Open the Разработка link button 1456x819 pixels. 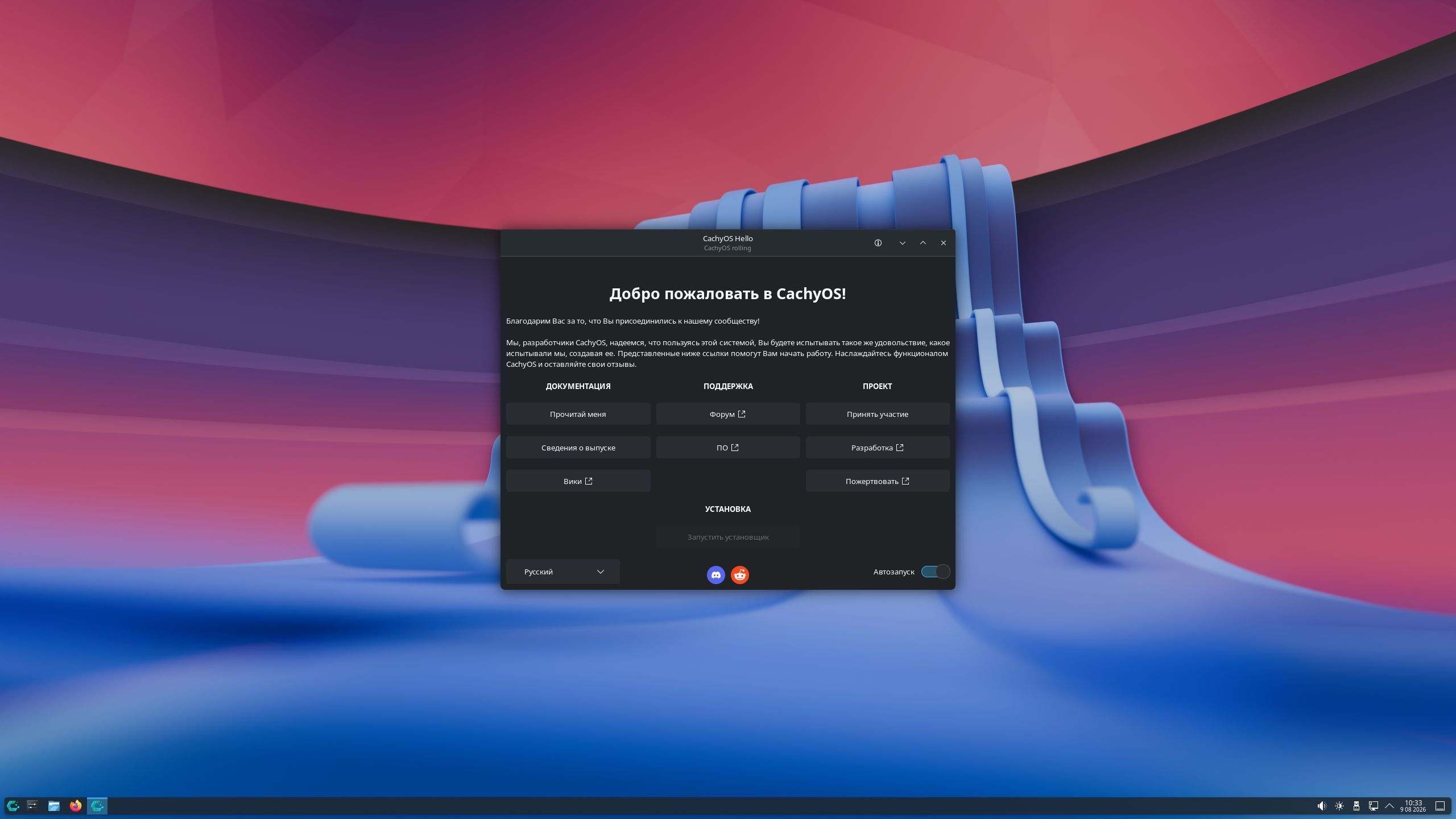pos(878,448)
